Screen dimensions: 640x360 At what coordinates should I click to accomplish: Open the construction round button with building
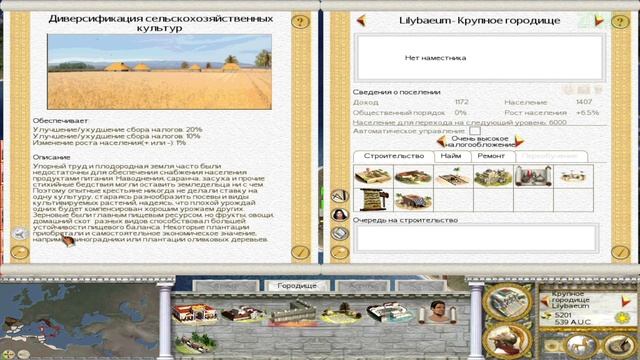(508, 302)
